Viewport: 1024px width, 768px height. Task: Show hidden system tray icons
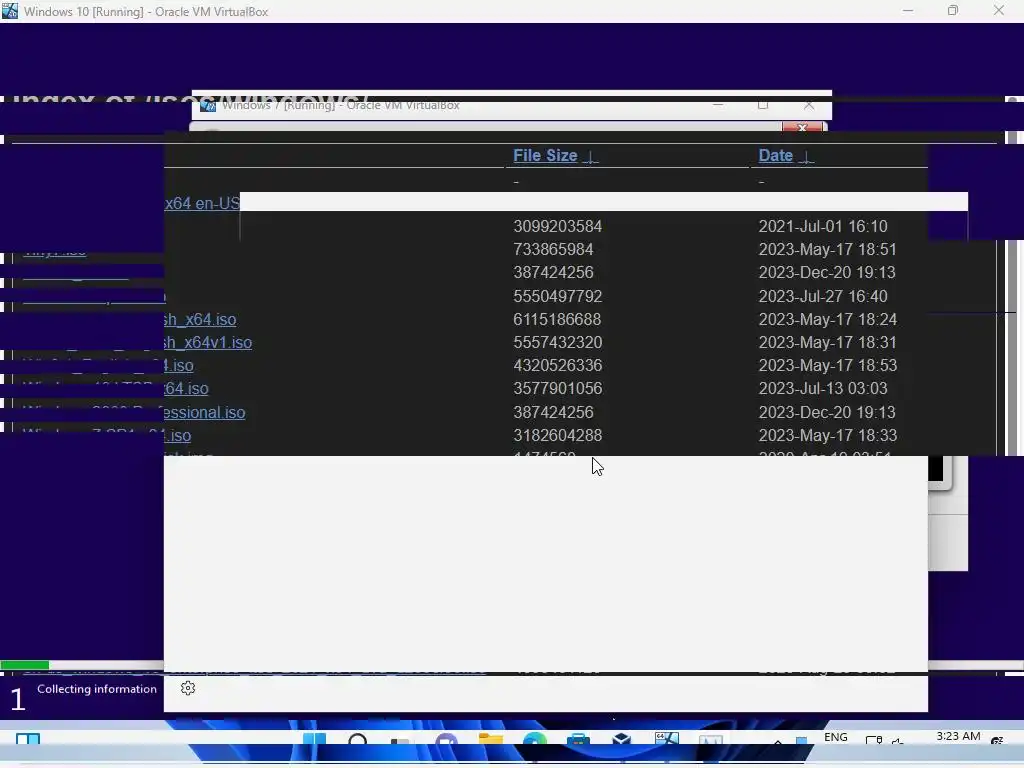click(x=777, y=742)
